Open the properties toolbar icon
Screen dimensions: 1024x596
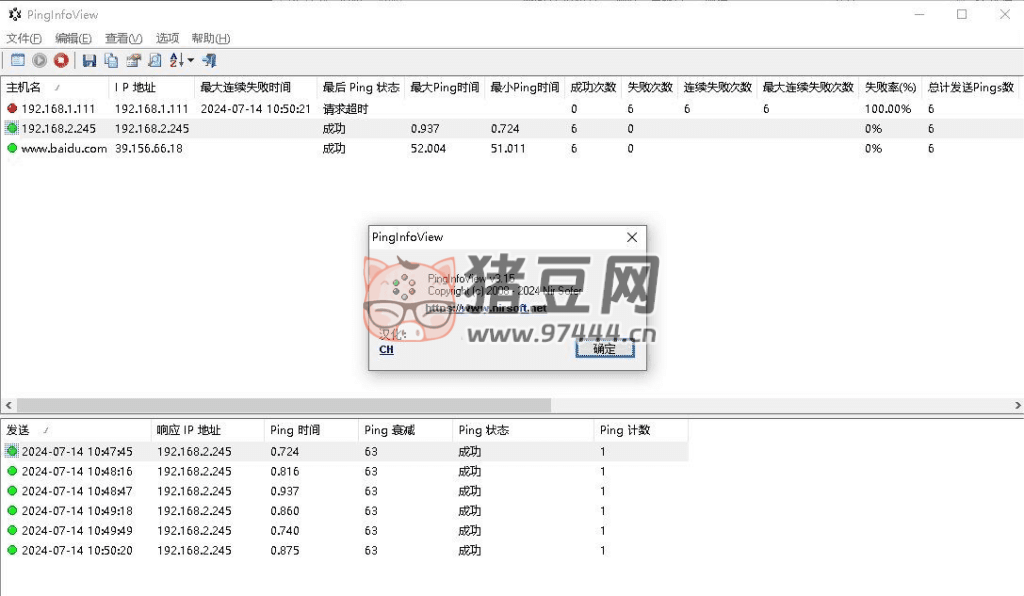(x=133, y=61)
